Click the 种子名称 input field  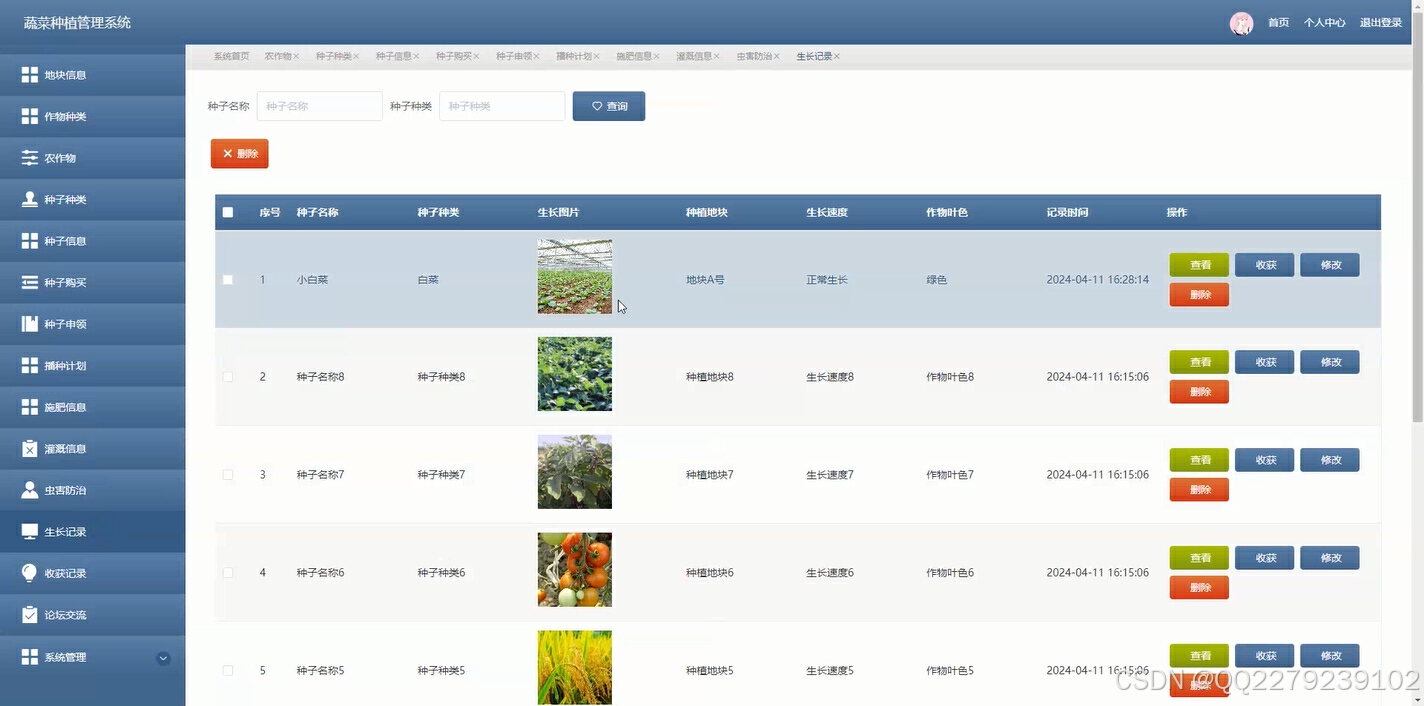[x=319, y=105]
